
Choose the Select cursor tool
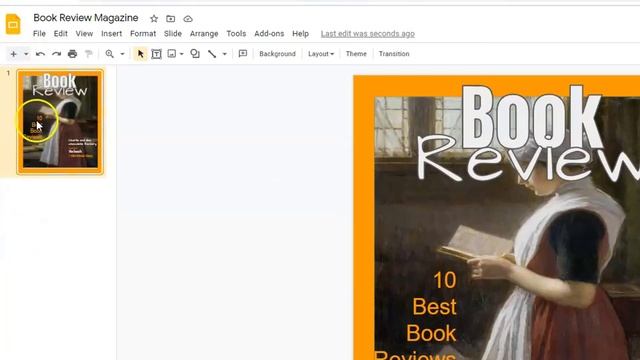point(140,54)
